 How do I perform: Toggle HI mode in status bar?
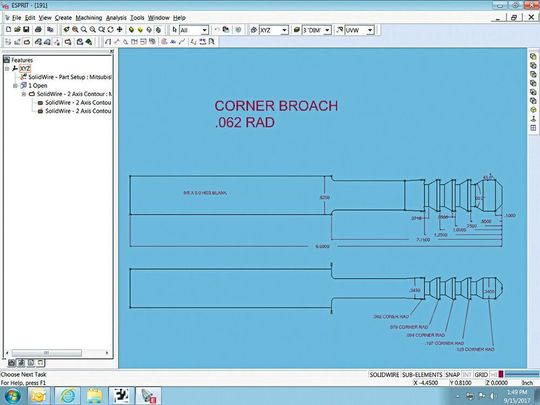493,374
